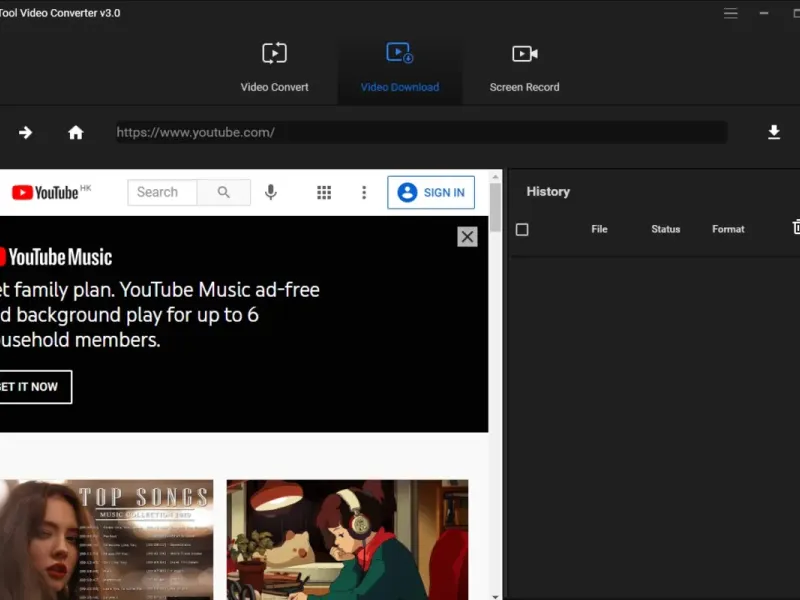Viewport: 800px width, 600px height.
Task: Close the YouTube Music ad banner
Action: [x=467, y=236]
